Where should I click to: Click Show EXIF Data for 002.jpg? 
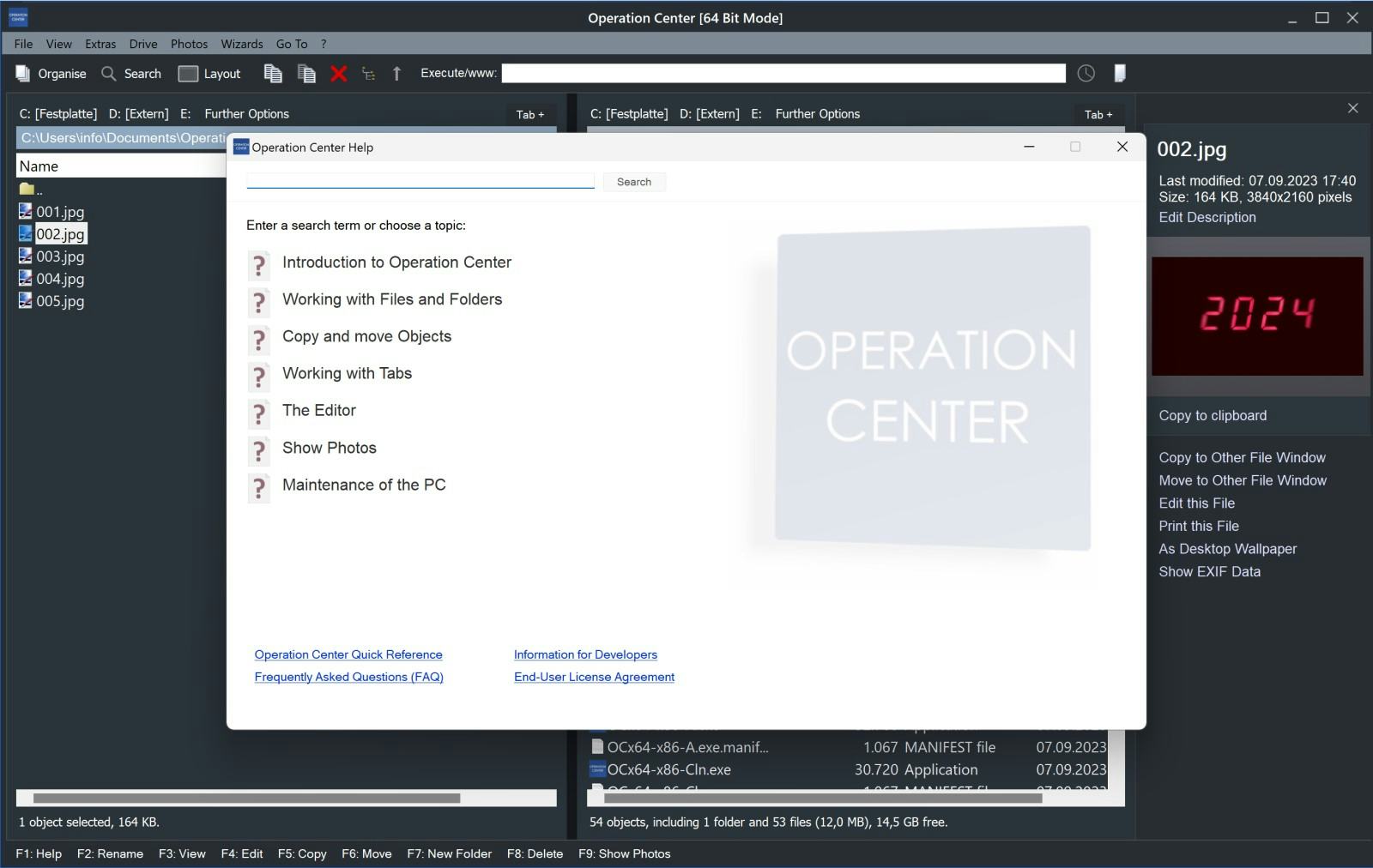pyautogui.click(x=1210, y=571)
